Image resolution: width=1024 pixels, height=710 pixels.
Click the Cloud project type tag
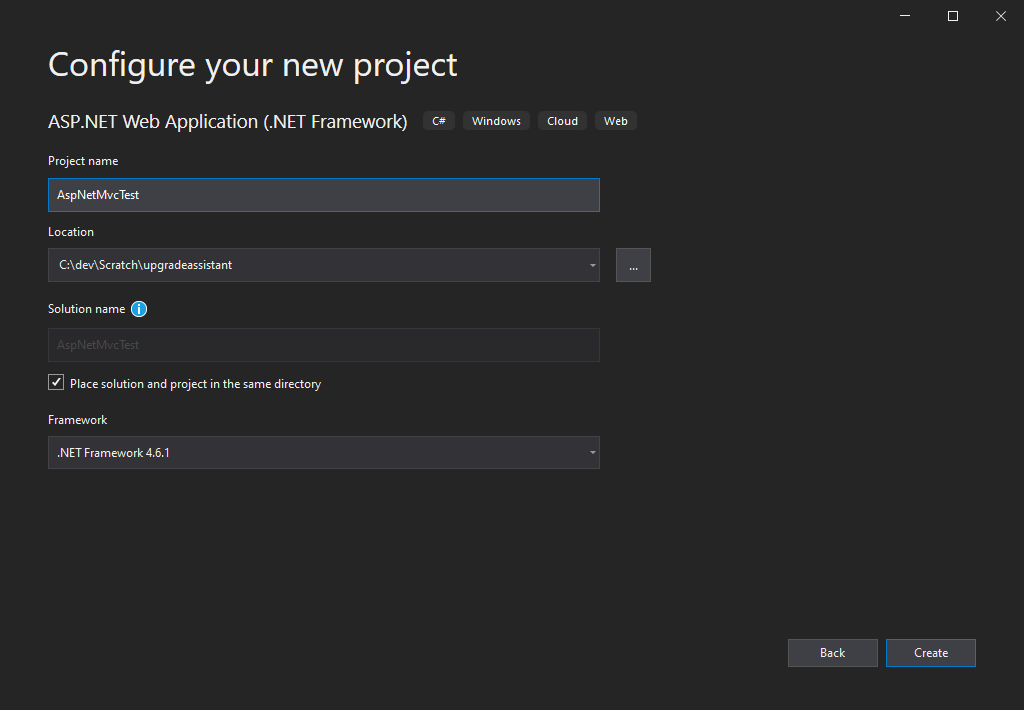coord(562,121)
